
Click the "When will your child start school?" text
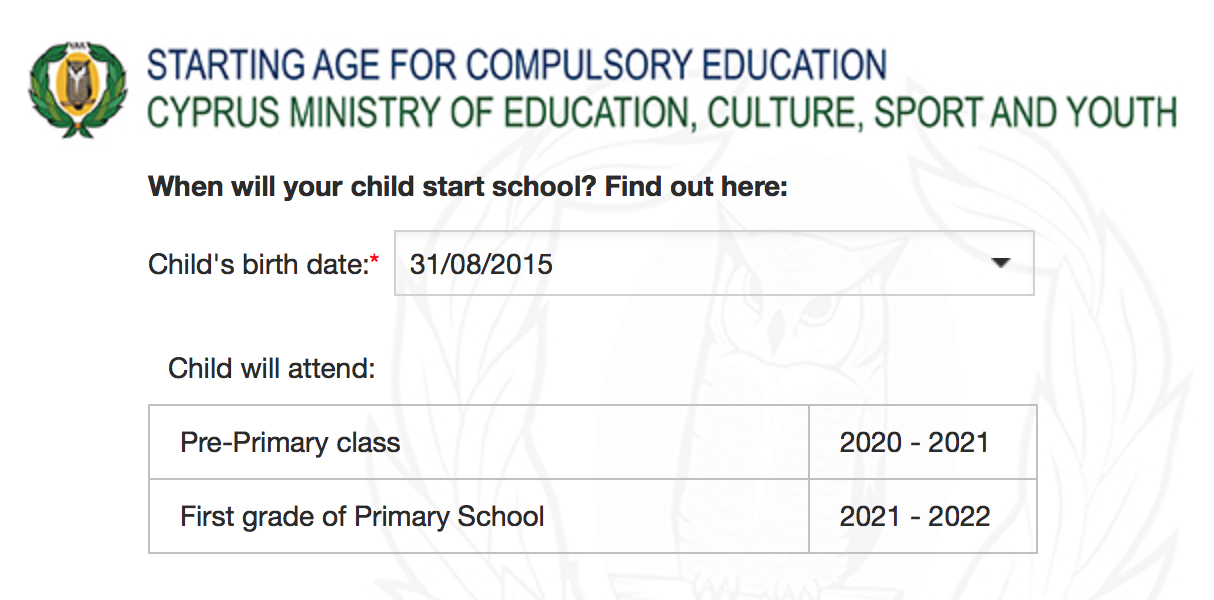[373, 187]
